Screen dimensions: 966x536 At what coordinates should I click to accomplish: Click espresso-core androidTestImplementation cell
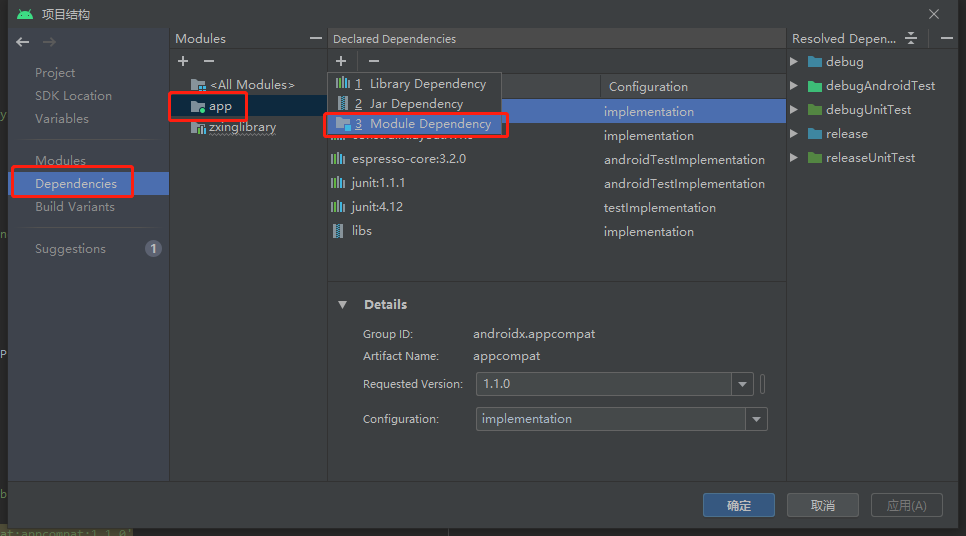click(684, 160)
